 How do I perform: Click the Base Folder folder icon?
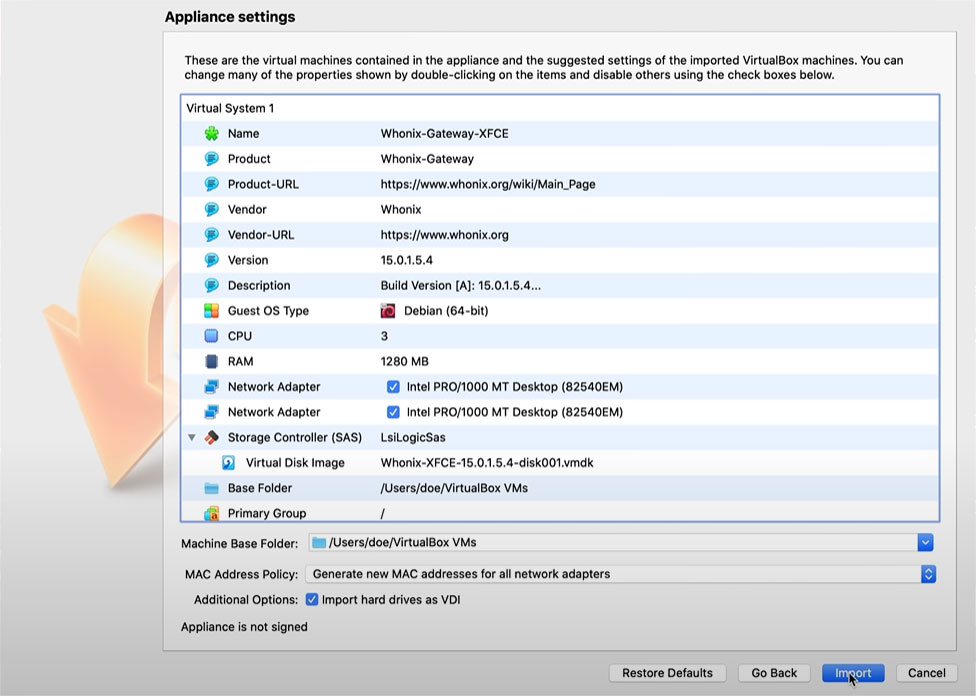[212, 488]
